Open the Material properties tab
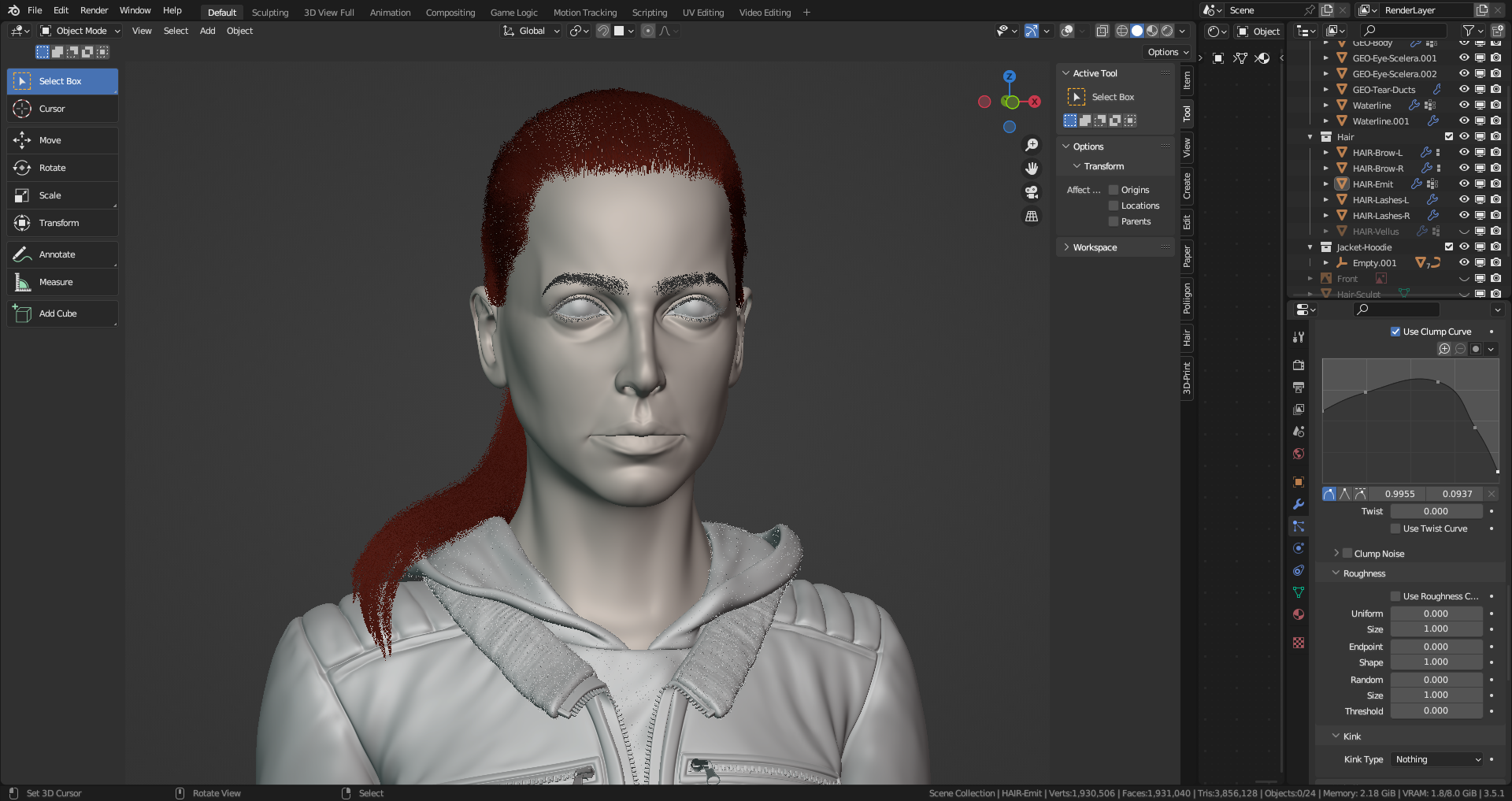Viewport: 1512px width, 801px height. click(1299, 614)
